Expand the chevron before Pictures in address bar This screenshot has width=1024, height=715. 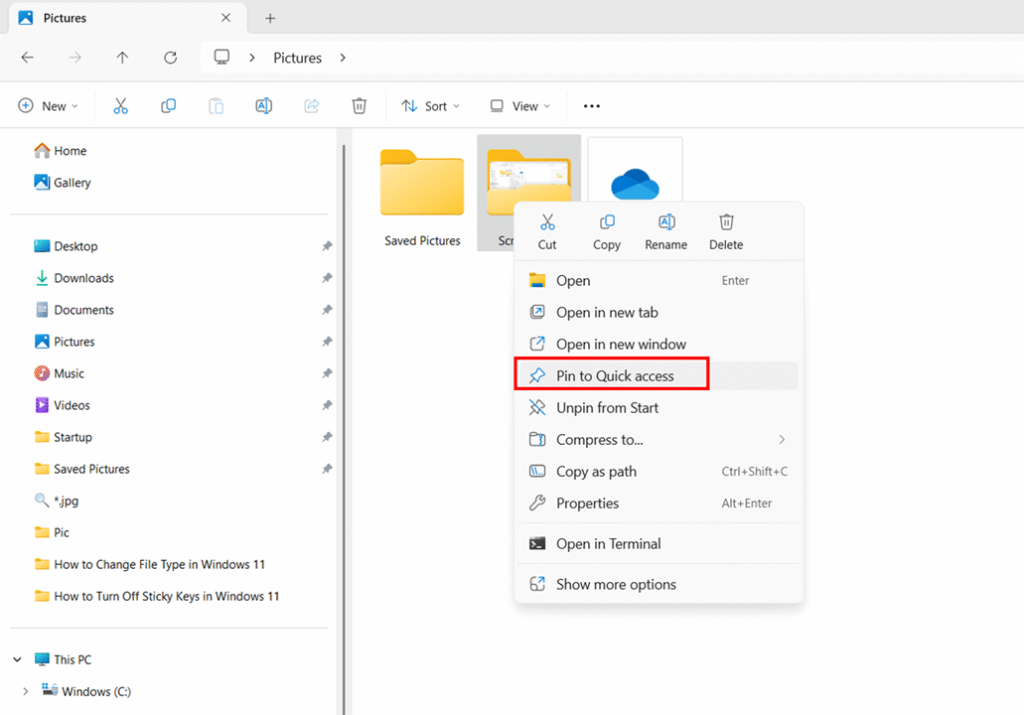point(252,57)
